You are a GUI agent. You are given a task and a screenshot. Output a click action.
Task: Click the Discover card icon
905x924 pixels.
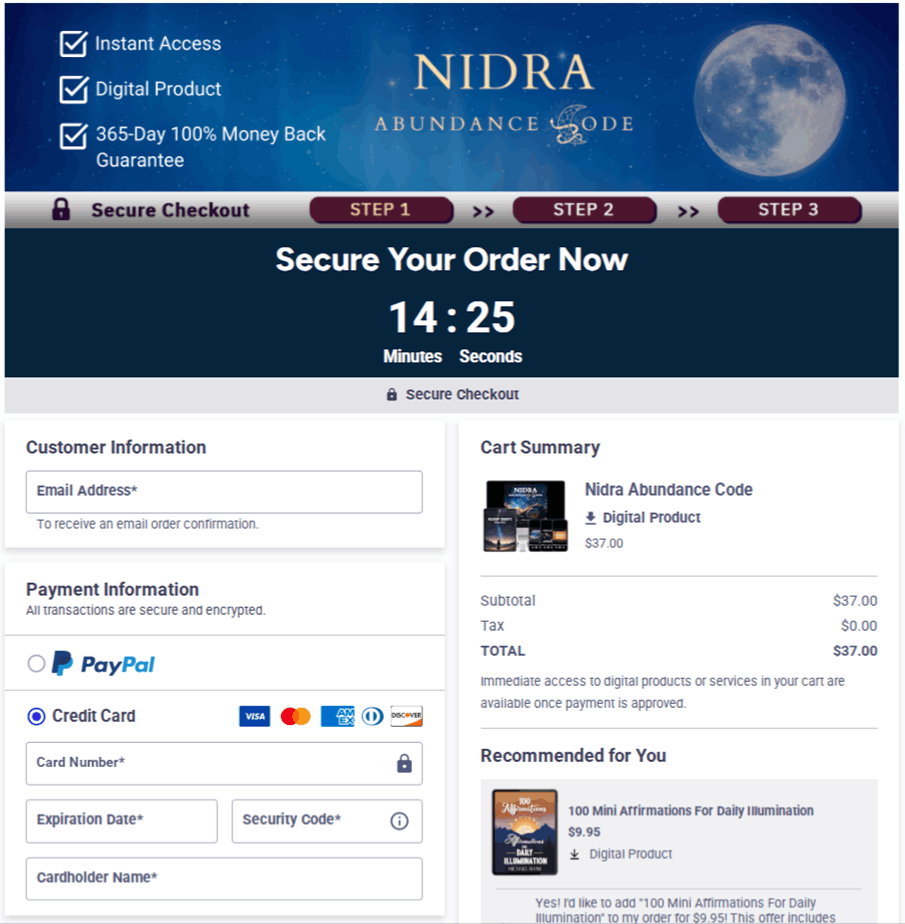[406, 716]
